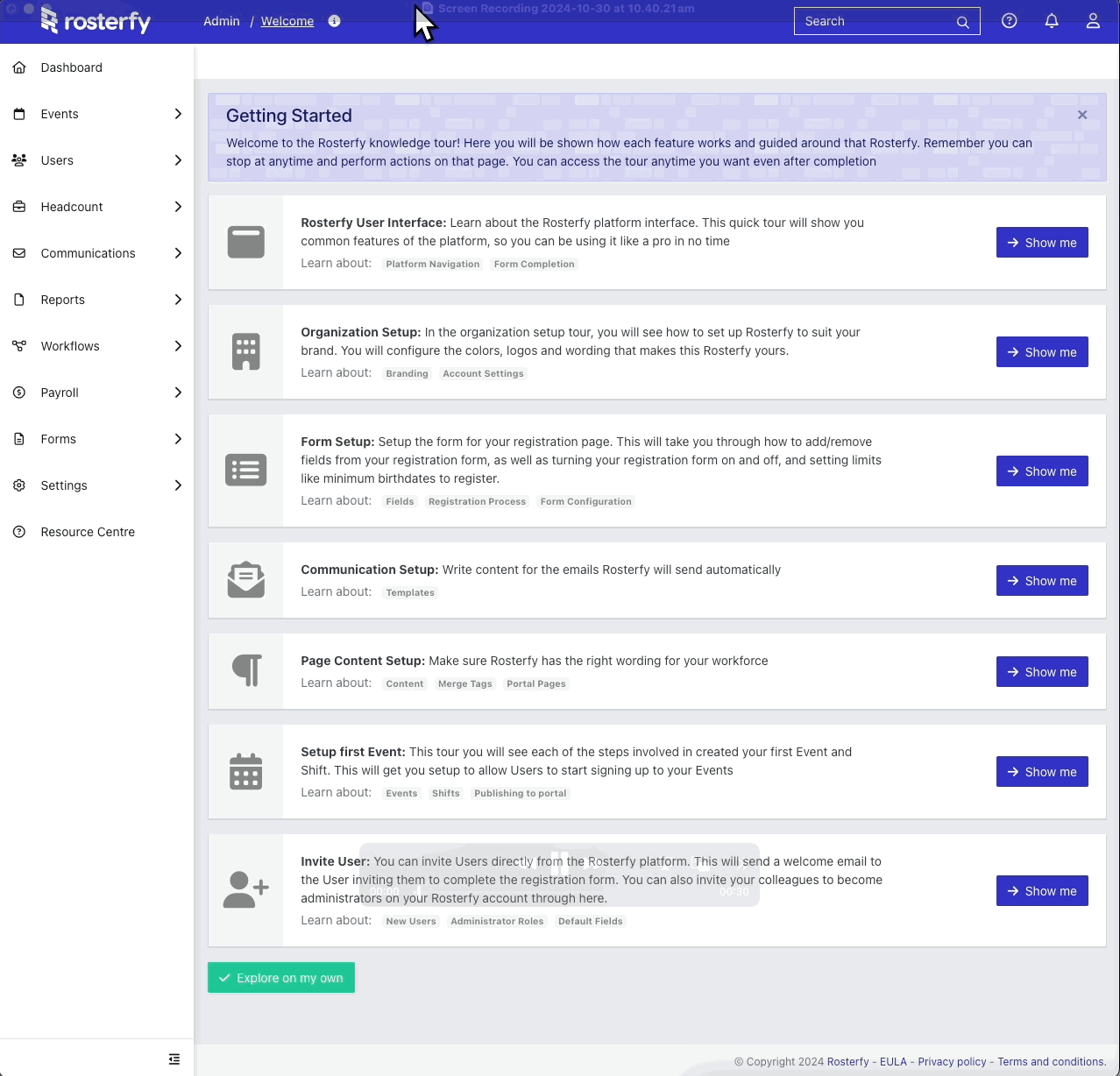The width and height of the screenshot is (1120, 1076).
Task: Open the EULA footer link
Action: click(893, 1062)
